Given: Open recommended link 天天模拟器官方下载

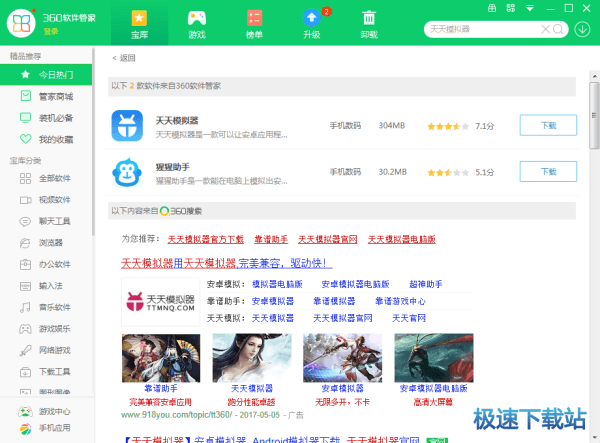Looking at the screenshot, I should (x=205, y=239).
